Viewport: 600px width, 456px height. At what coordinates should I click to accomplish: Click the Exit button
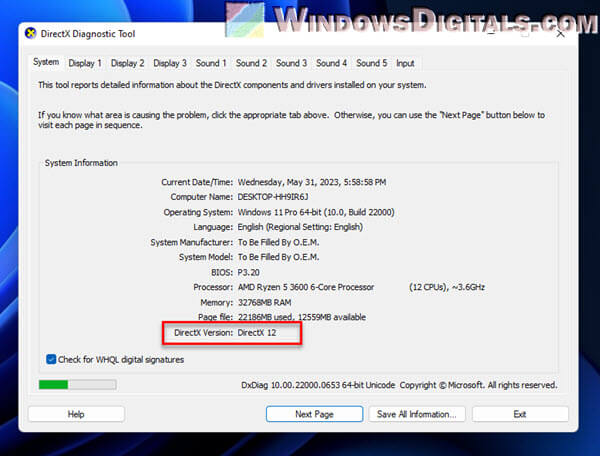point(520,414)
